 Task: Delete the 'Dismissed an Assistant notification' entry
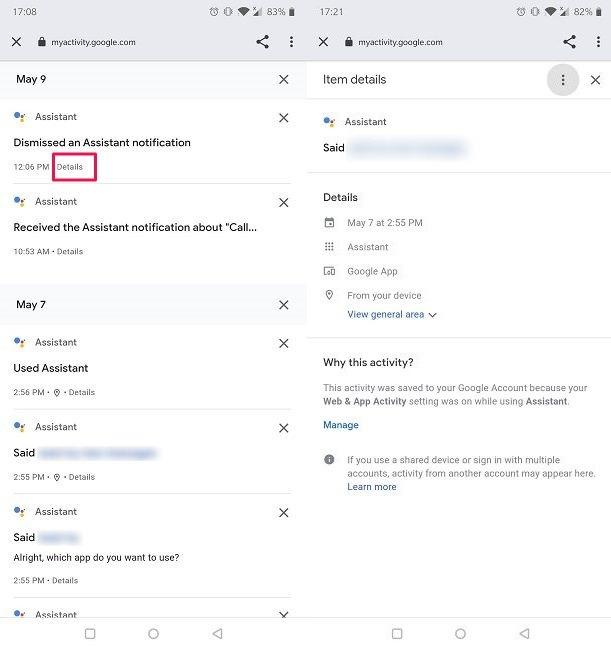[x=284, y=118]
